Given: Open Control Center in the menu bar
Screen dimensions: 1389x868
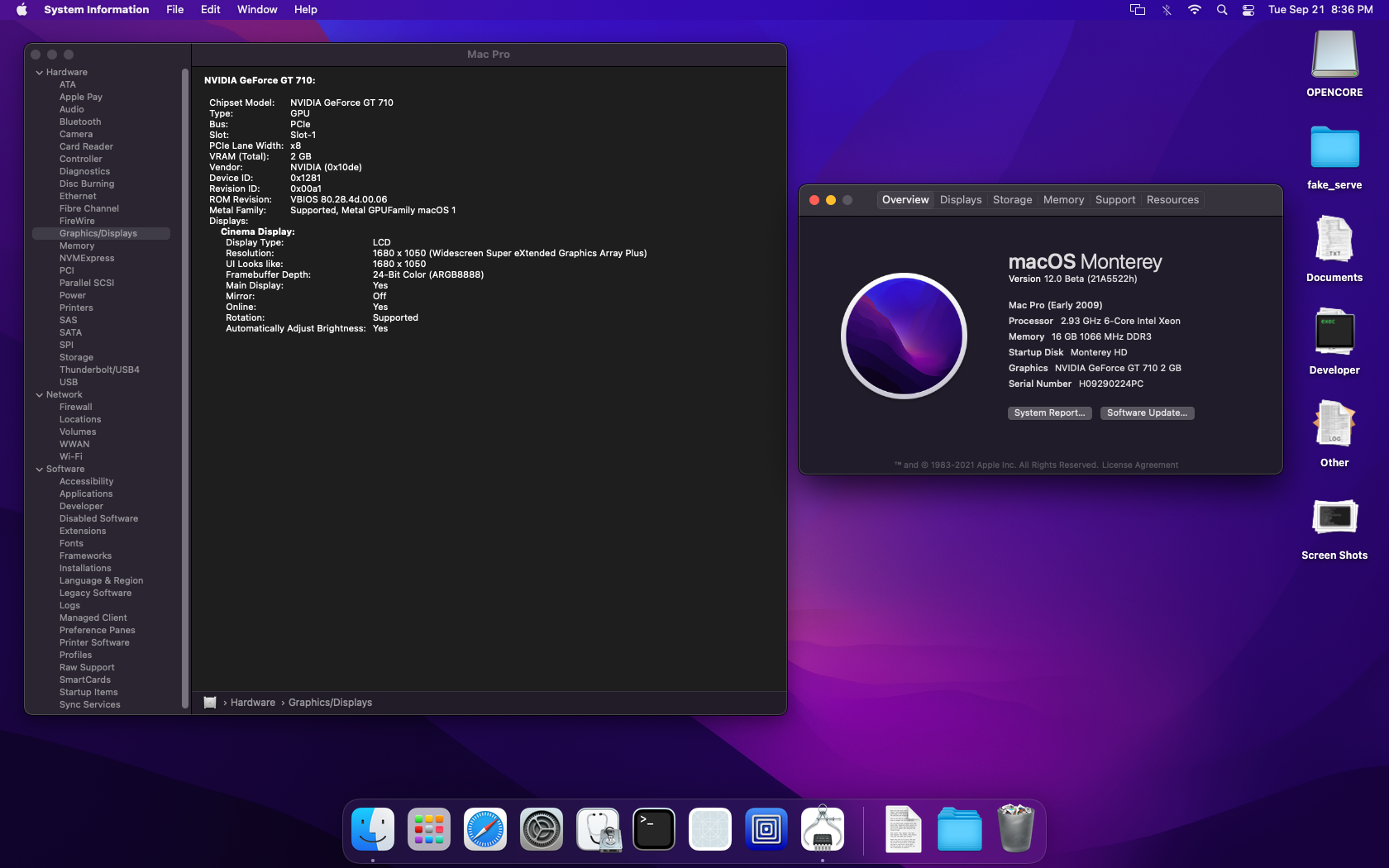Looking at the screenshot, I should pos(1248,9).
